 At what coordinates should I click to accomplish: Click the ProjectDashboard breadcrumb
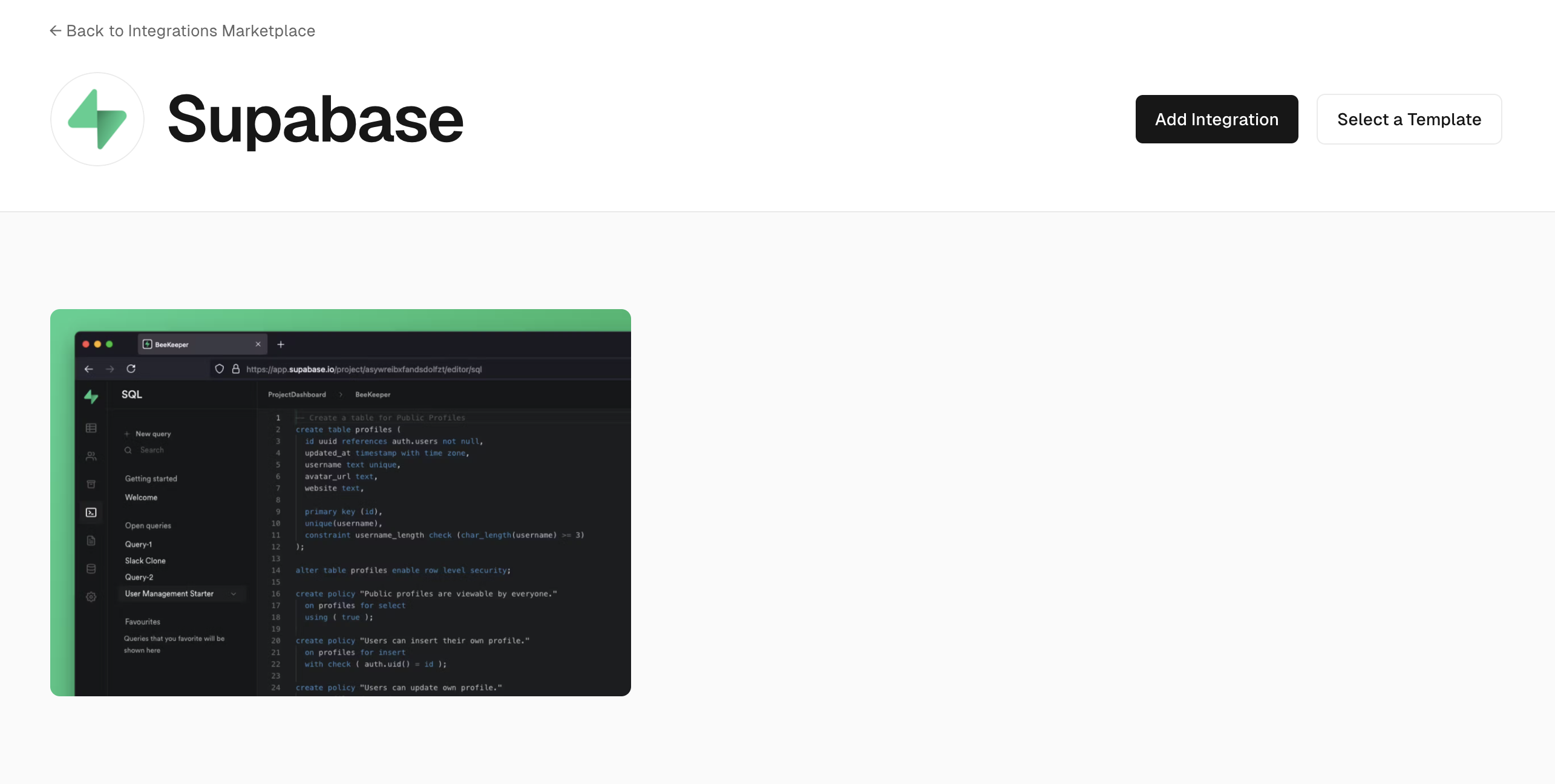coord(296,394)
